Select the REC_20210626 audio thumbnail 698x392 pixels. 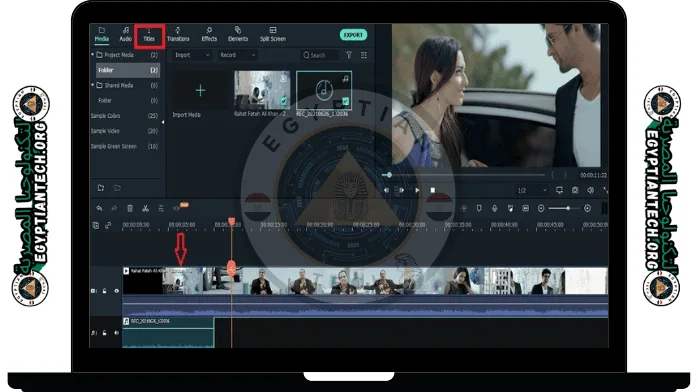click(x=324, y=90)
